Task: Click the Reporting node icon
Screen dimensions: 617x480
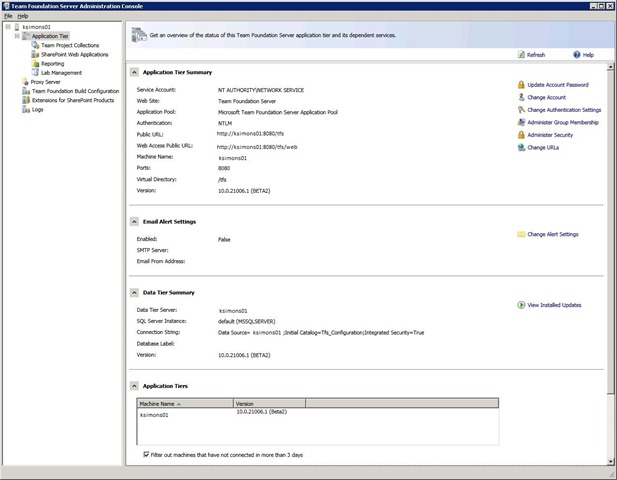Action: point(35,63)
